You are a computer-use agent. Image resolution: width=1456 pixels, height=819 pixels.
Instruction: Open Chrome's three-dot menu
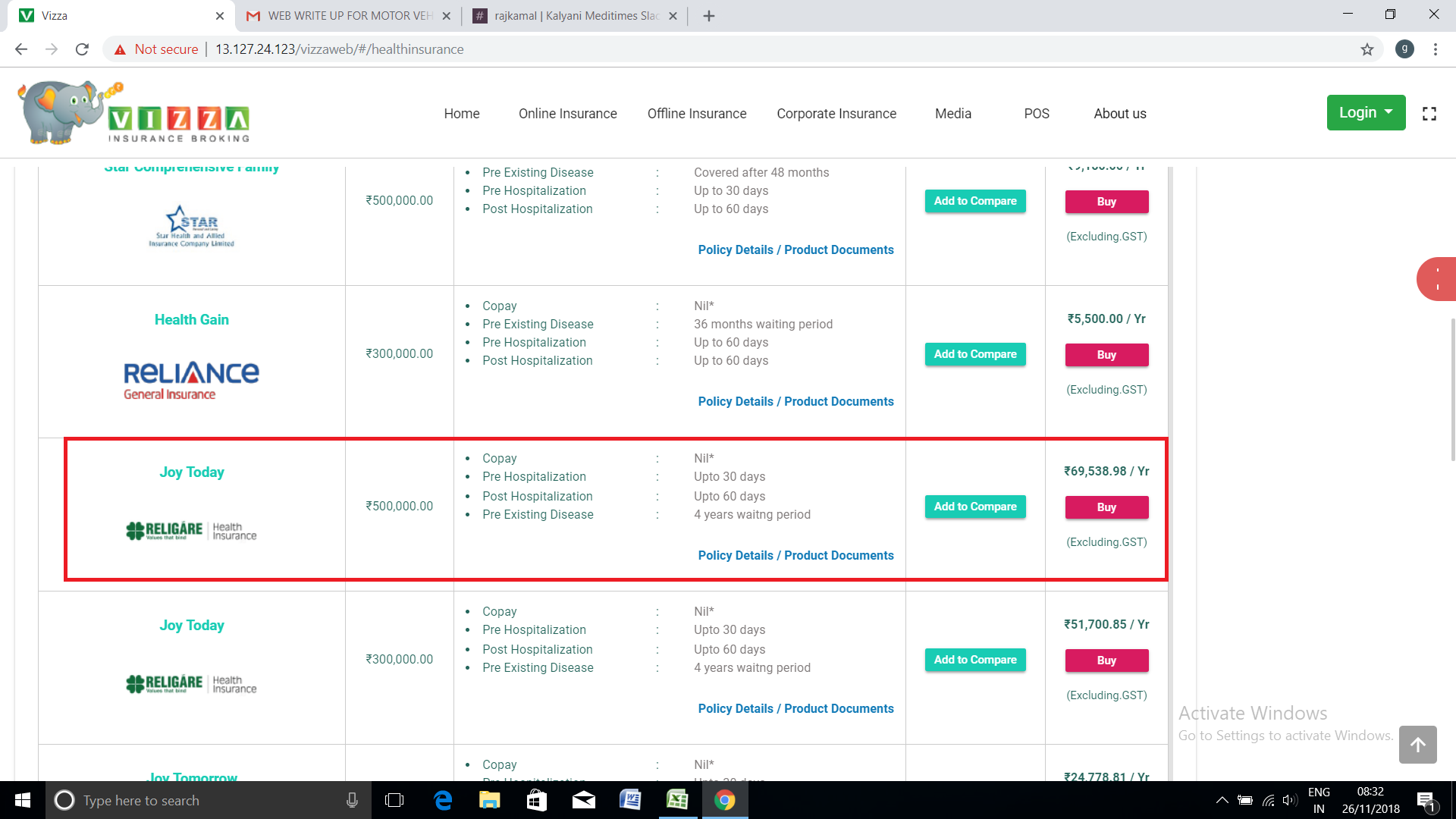[x=1436, y=49]
